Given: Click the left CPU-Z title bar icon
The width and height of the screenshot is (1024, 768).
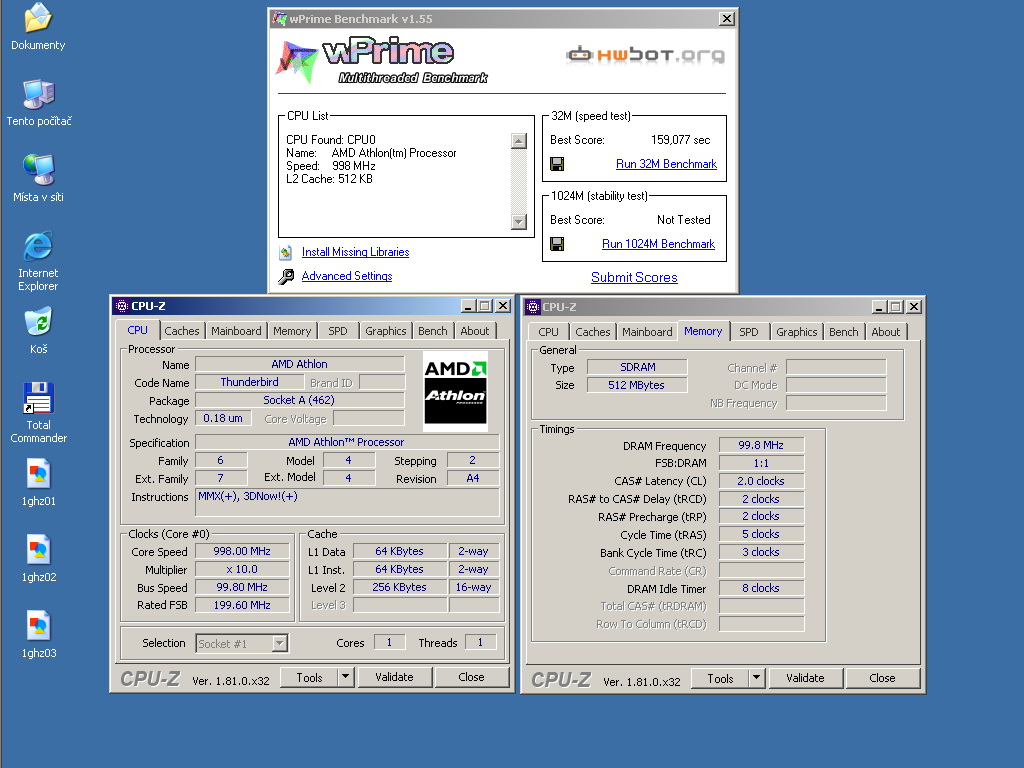Looking at the screenshot, I should click(x=121, y=306).
